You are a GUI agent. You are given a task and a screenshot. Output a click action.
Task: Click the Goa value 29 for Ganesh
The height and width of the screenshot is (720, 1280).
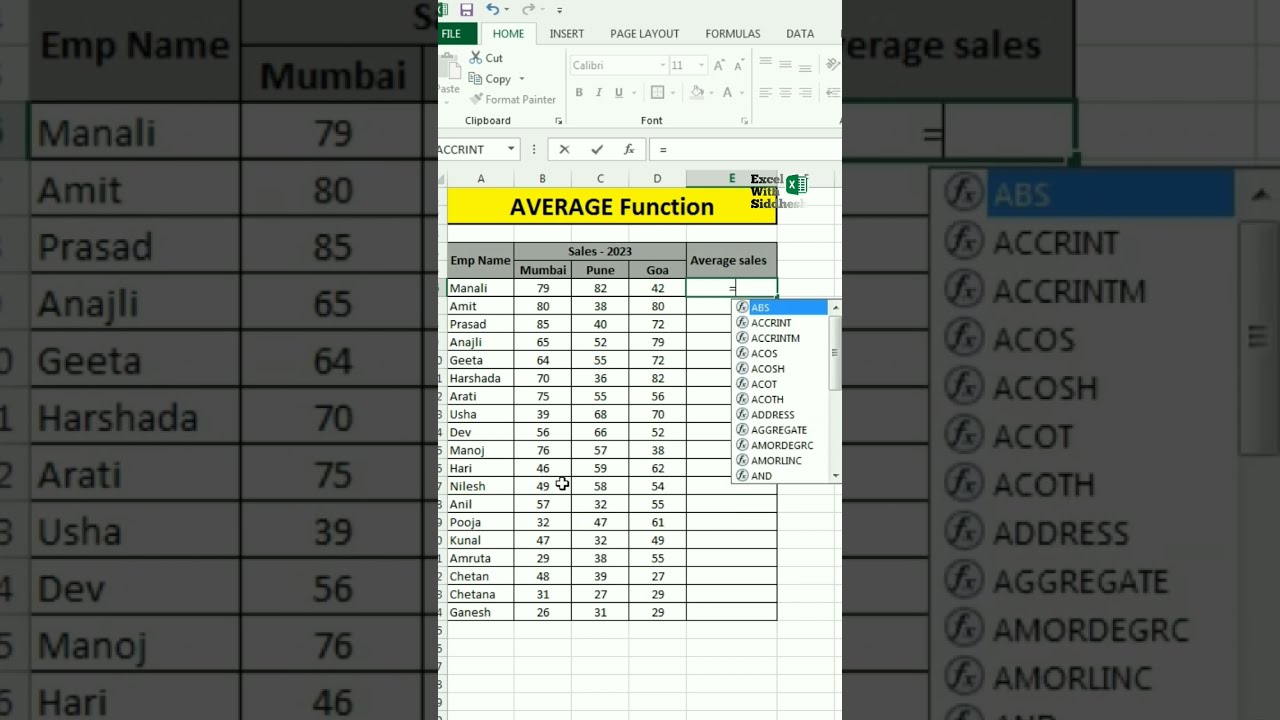coord(657,612)
